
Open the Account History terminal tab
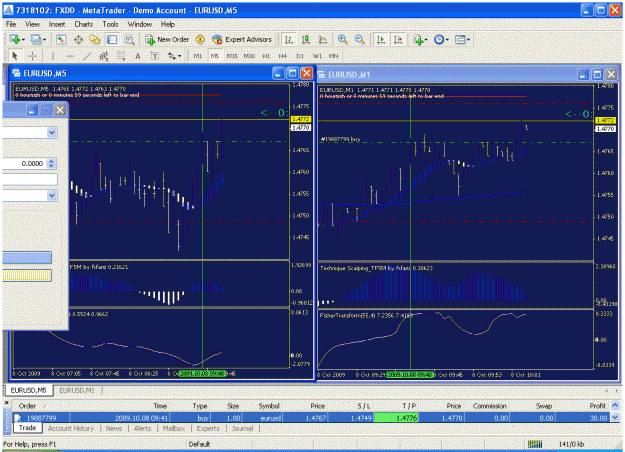click(x=71, y=428)
